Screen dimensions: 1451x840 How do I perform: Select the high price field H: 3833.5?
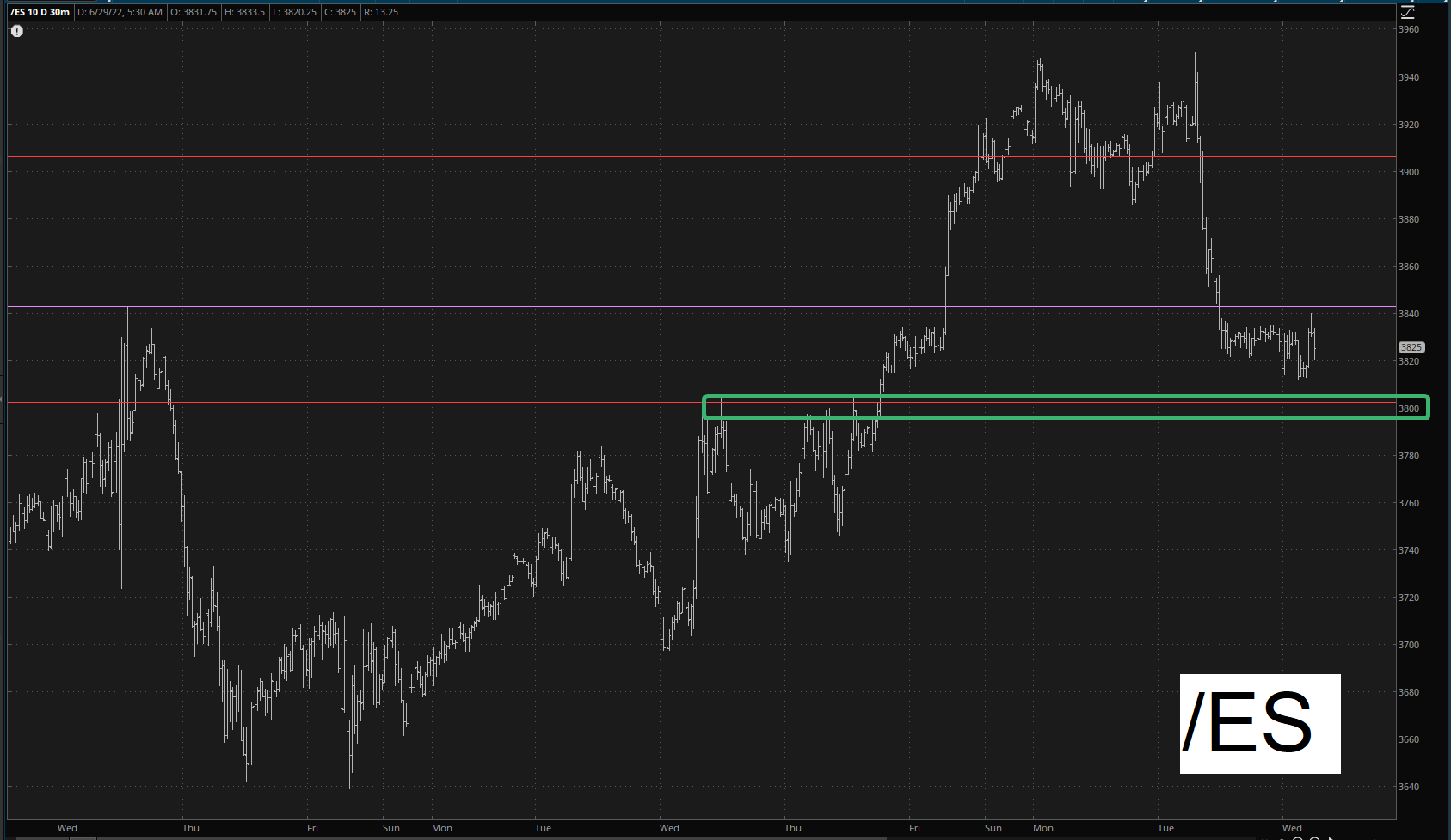click(x=245, y=12)
